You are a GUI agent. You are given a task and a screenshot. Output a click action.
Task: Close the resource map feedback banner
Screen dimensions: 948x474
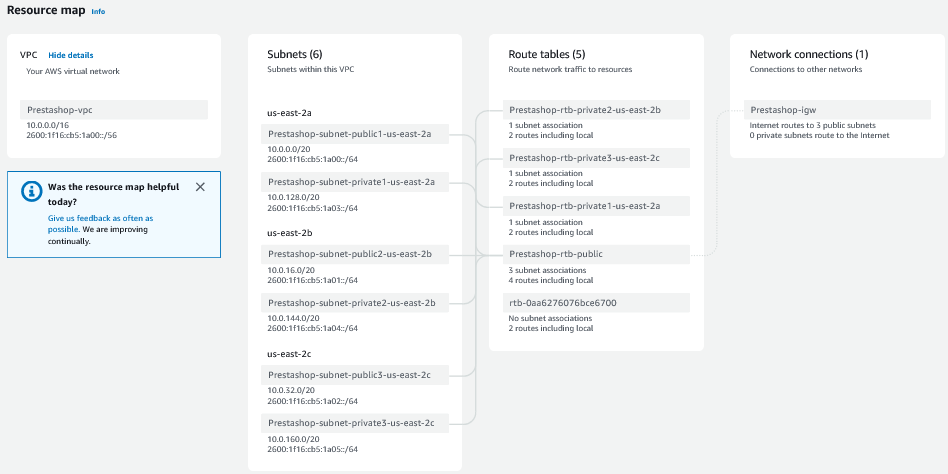(x=200, y=187)
